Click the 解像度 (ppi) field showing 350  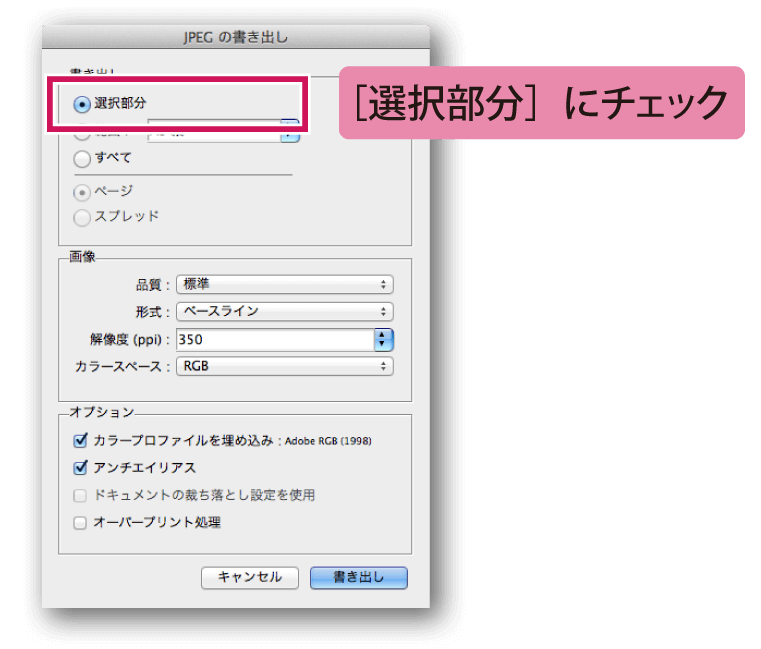[x=274, y=340]
